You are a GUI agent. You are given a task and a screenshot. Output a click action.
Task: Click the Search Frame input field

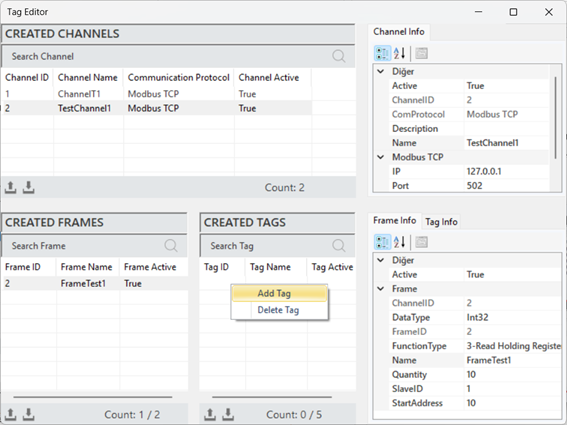tap(87, 246)
